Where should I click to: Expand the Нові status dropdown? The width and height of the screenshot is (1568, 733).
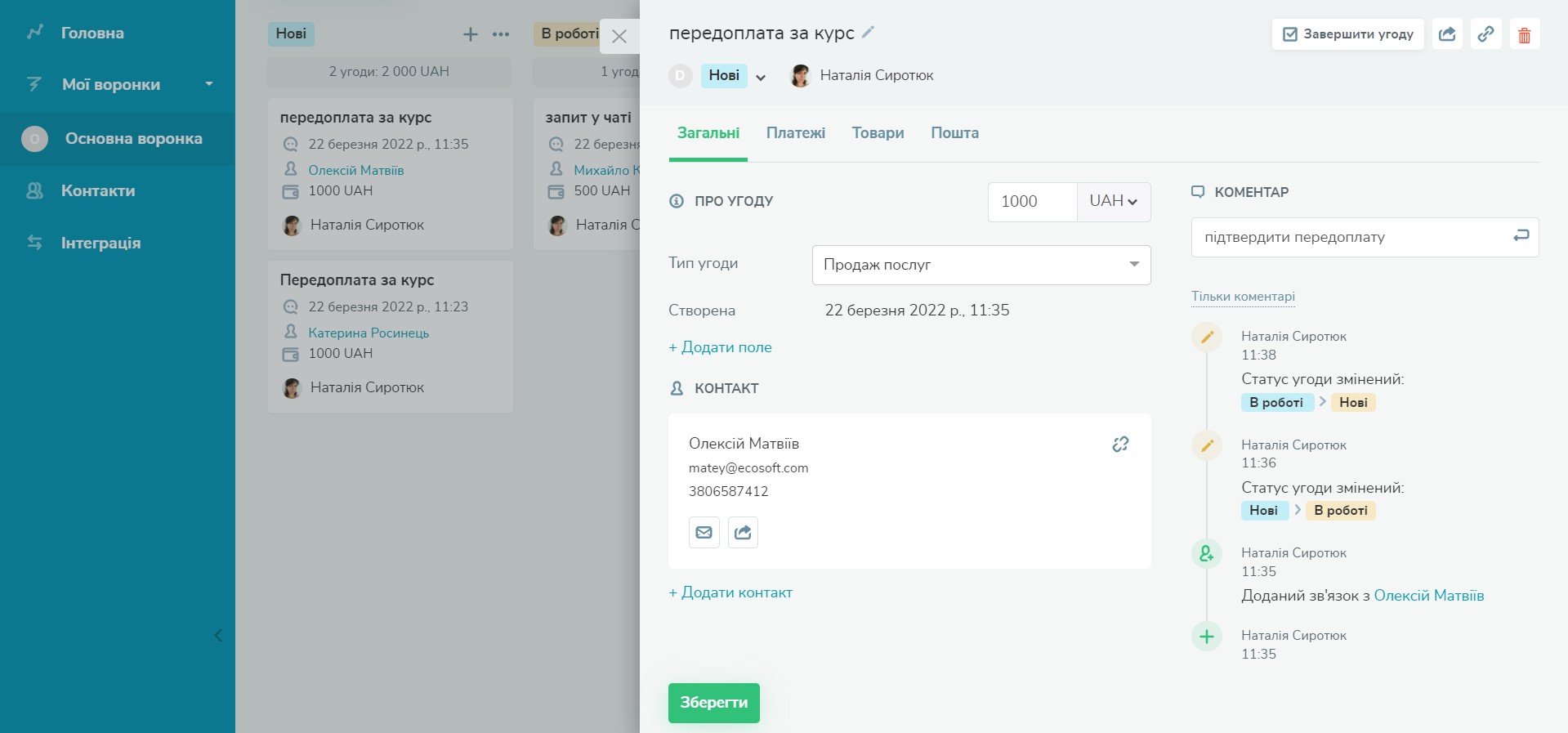(x=761, y=78)
